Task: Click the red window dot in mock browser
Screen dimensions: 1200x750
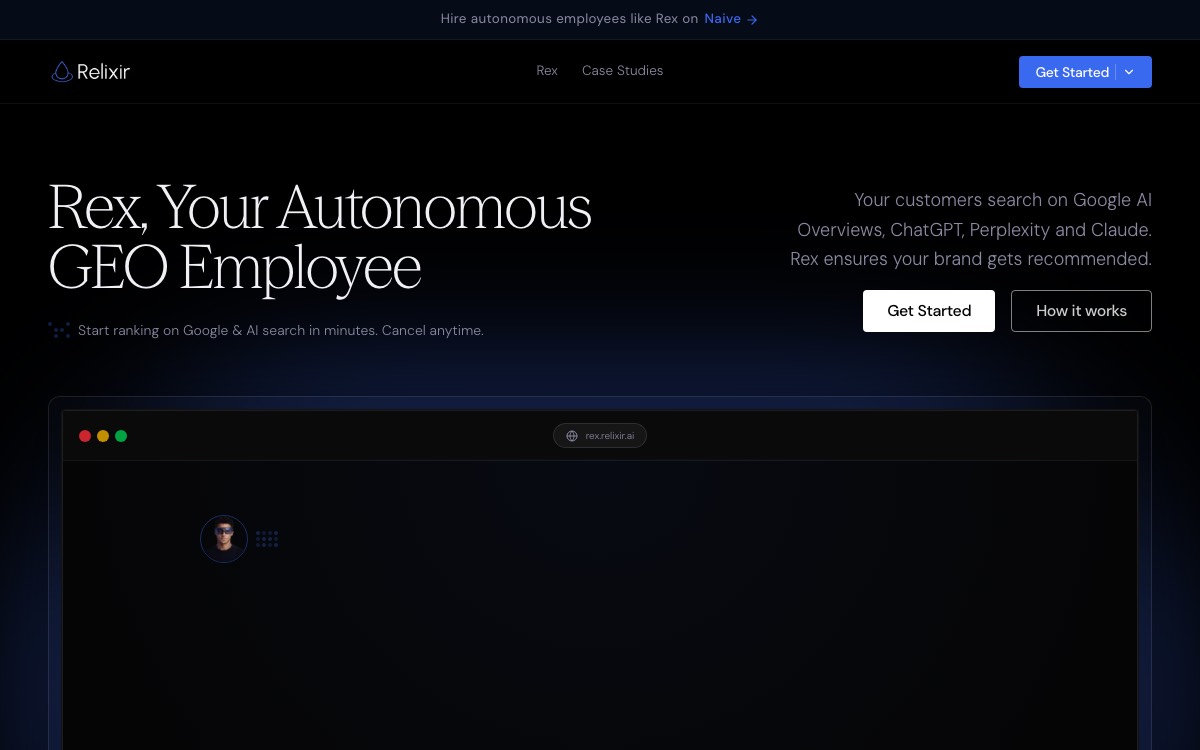Action: point(85,436)
